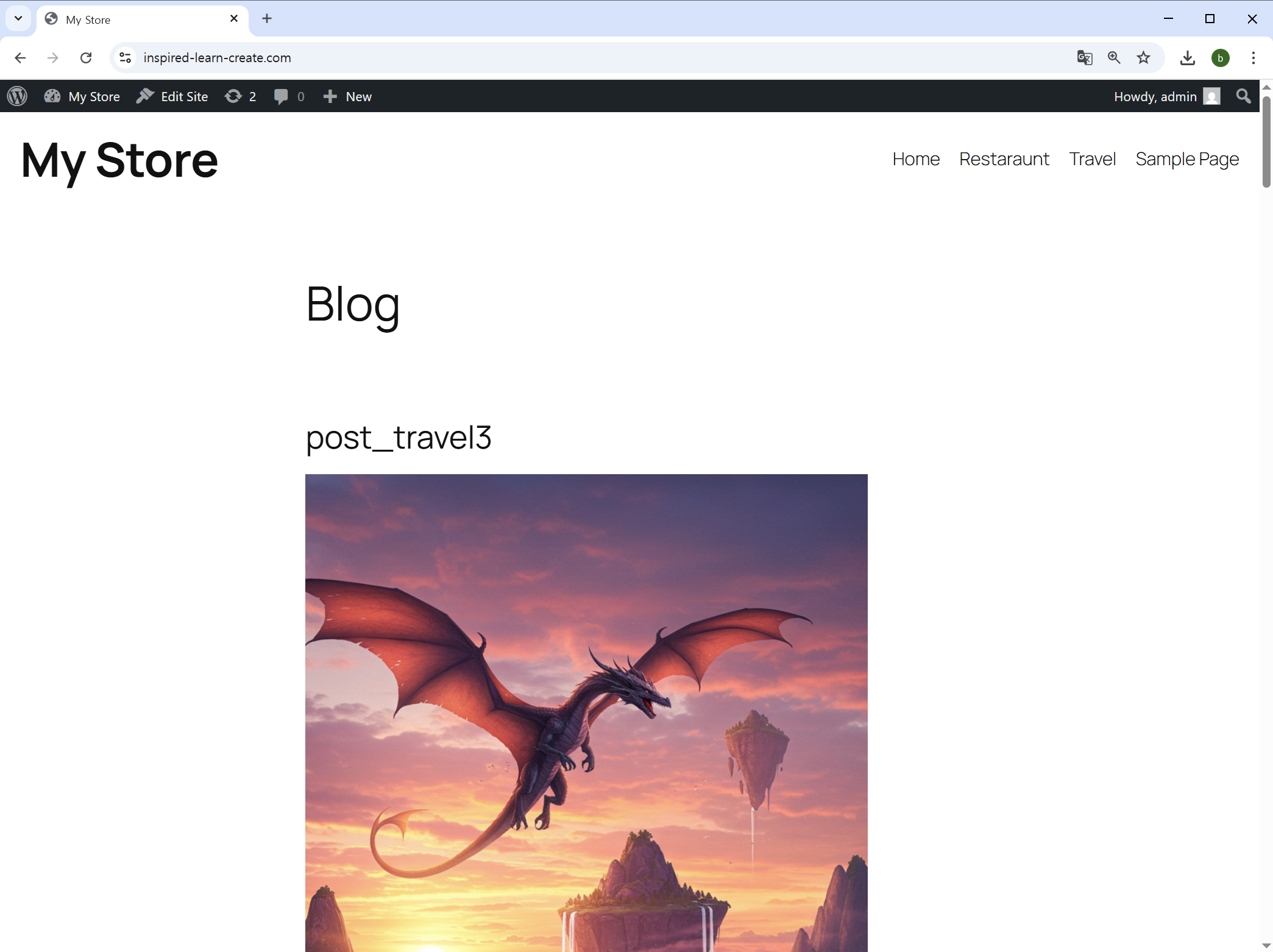Click the admin bar search magnifier
This screenshot has height=952, width=1273.
[x=1243, y=96]
